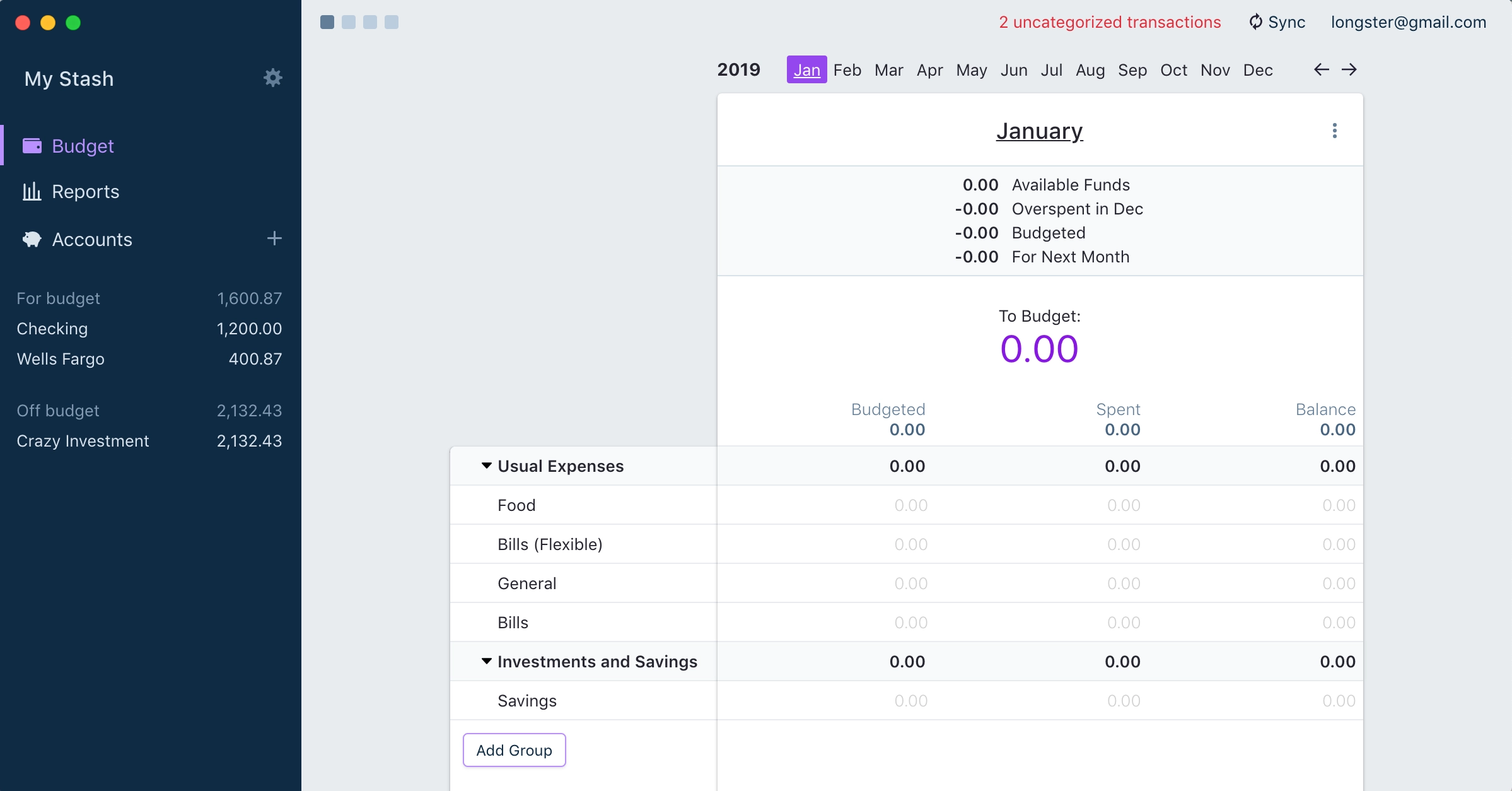Go to previous month with left arrow
Screen dimensions: 1512x791
click(1322, 69)
